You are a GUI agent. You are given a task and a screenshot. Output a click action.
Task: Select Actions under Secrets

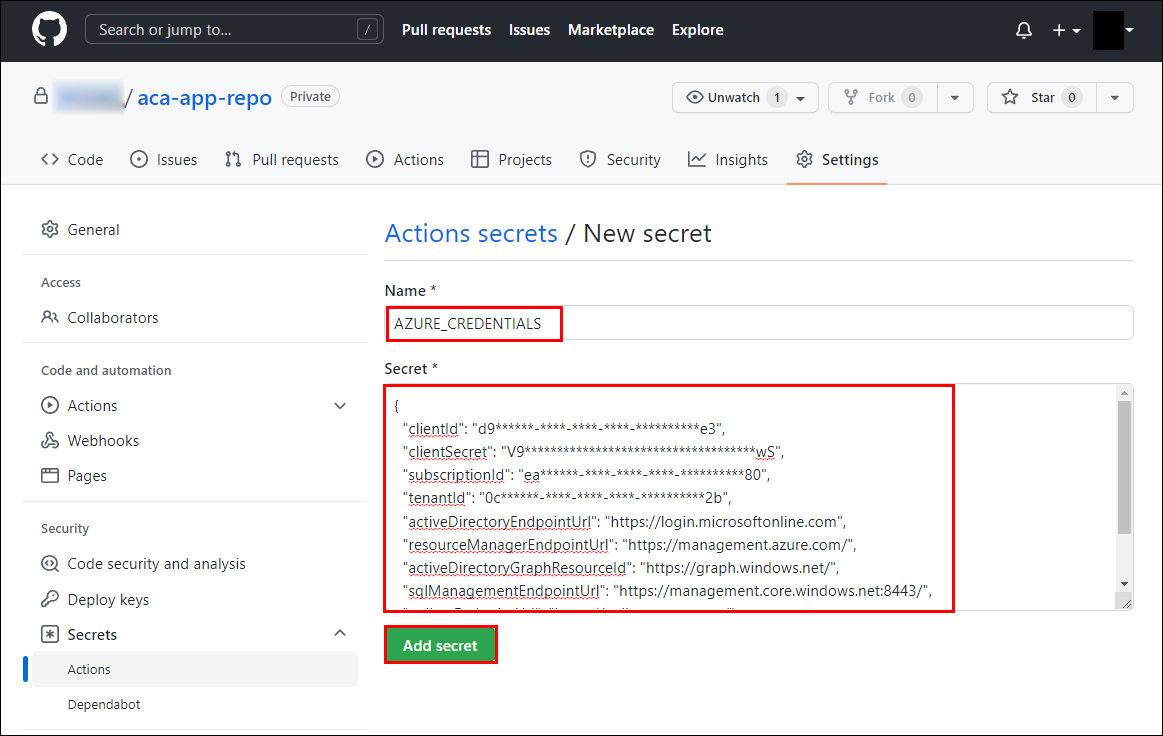(195, 669)
